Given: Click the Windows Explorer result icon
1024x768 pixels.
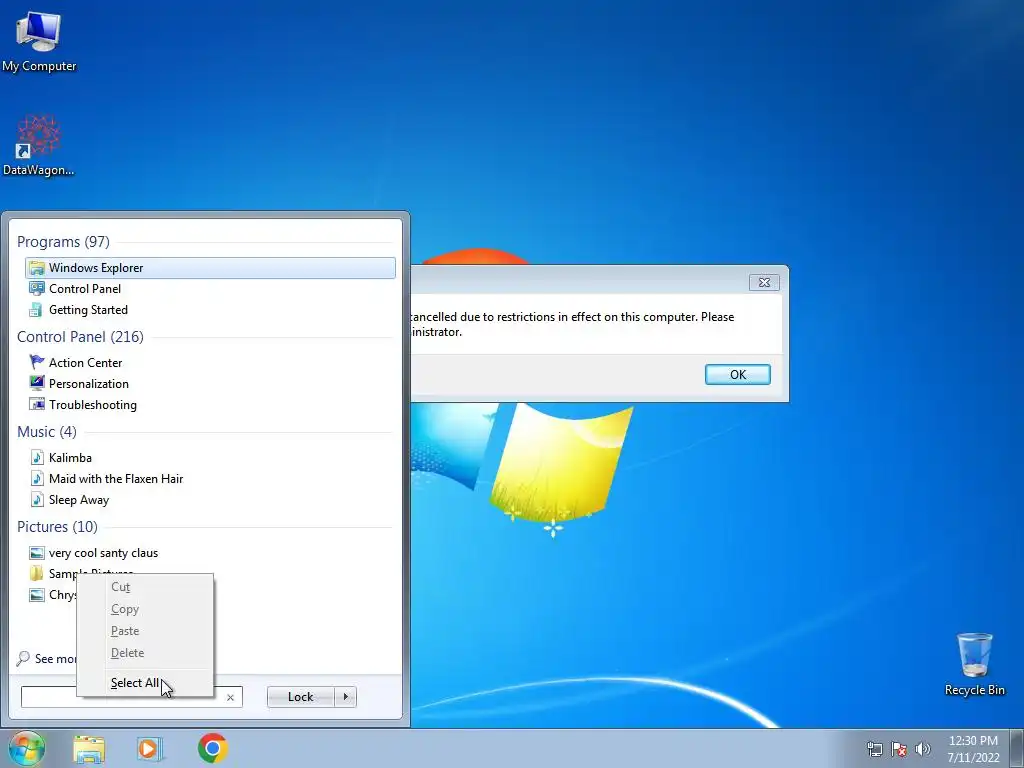Looking at the screenshot, I should click(37, 268).
